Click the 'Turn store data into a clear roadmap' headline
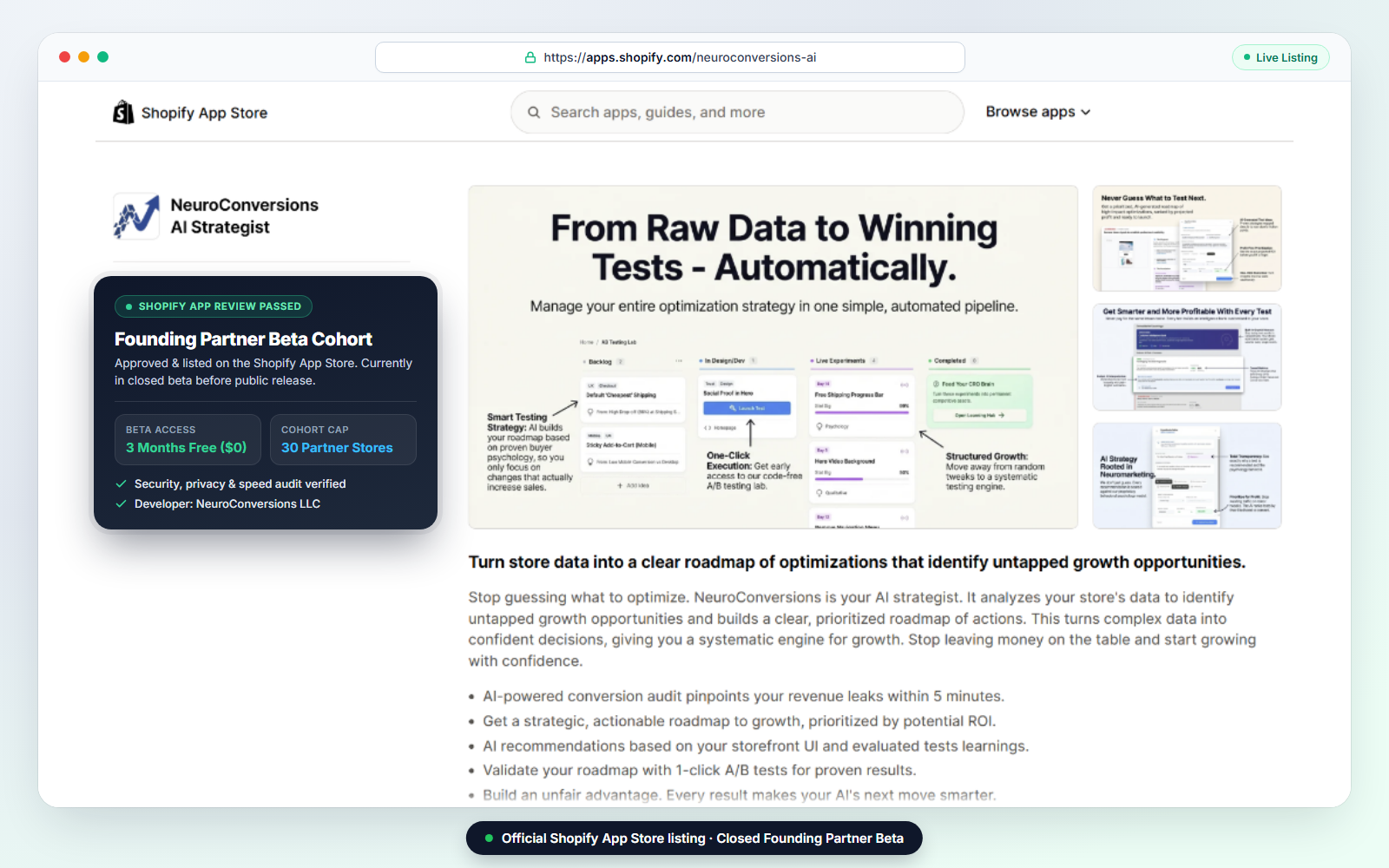 click(857, 562)
